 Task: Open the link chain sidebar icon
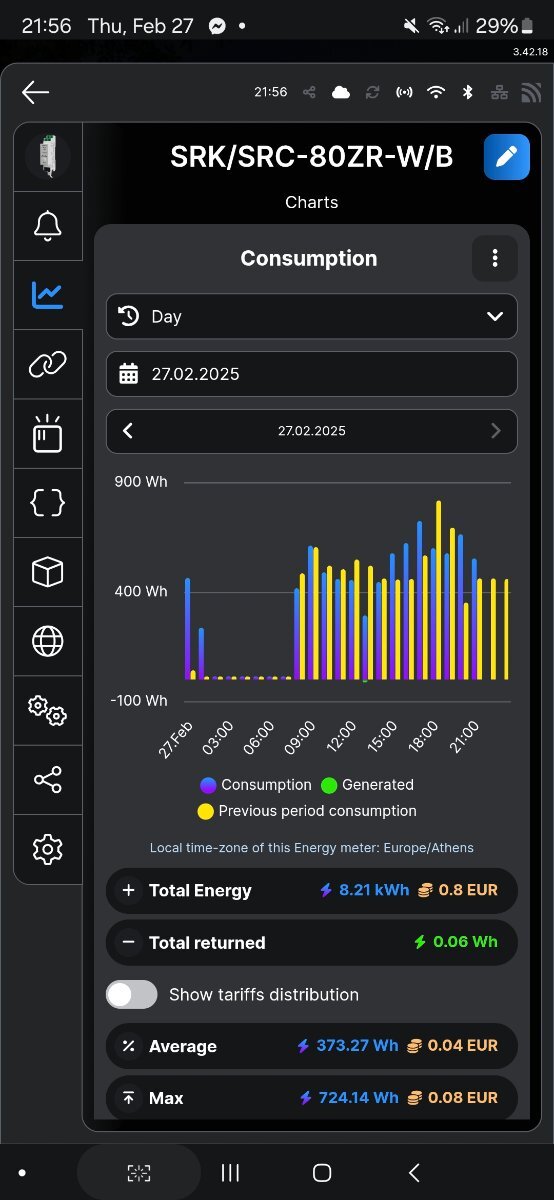pyautogui.click(x=48, y=365)
